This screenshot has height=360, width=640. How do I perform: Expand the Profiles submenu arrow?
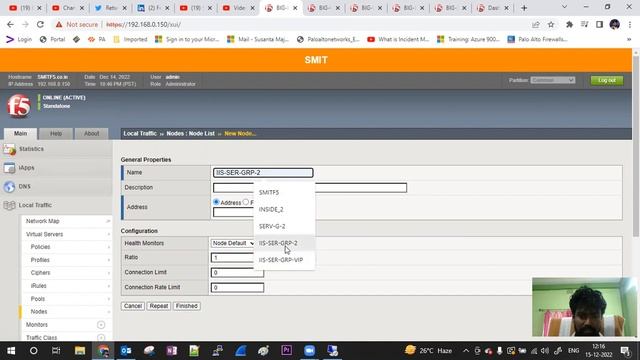(109, 260)
